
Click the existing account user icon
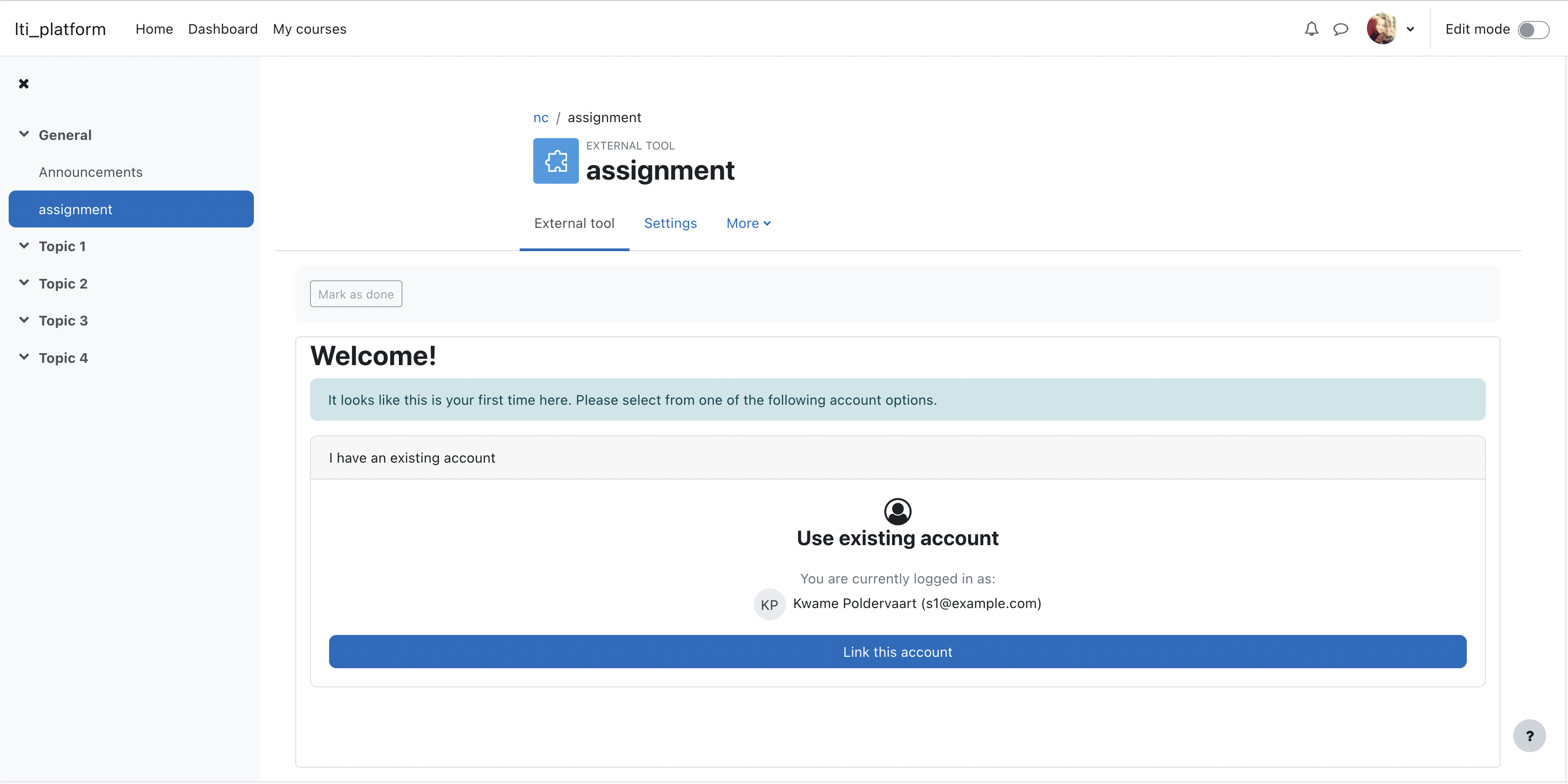tap(897, 511)
